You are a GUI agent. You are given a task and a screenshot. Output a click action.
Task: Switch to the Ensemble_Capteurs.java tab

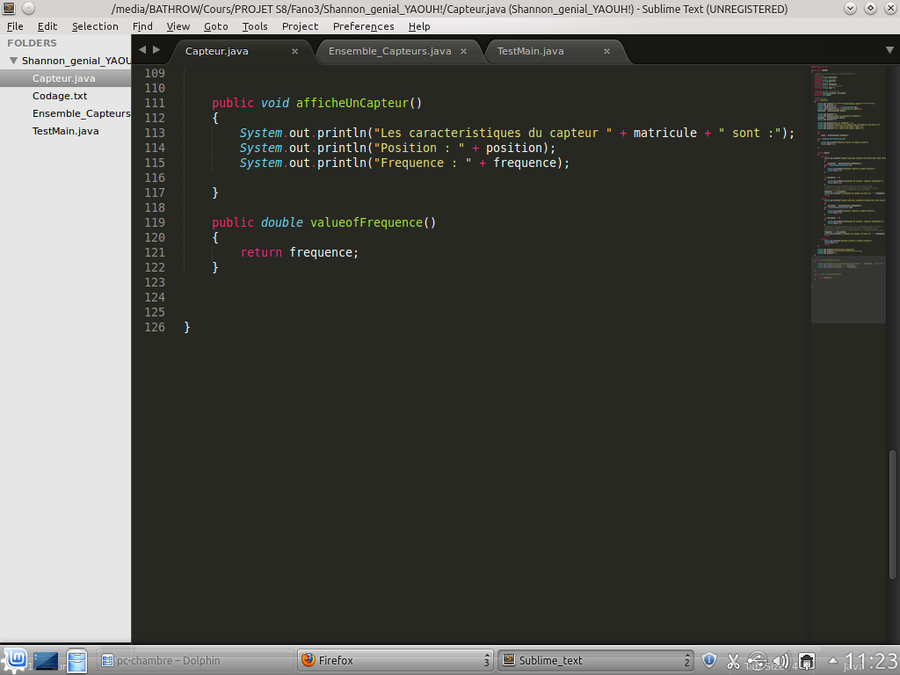[x=390, y=51]
